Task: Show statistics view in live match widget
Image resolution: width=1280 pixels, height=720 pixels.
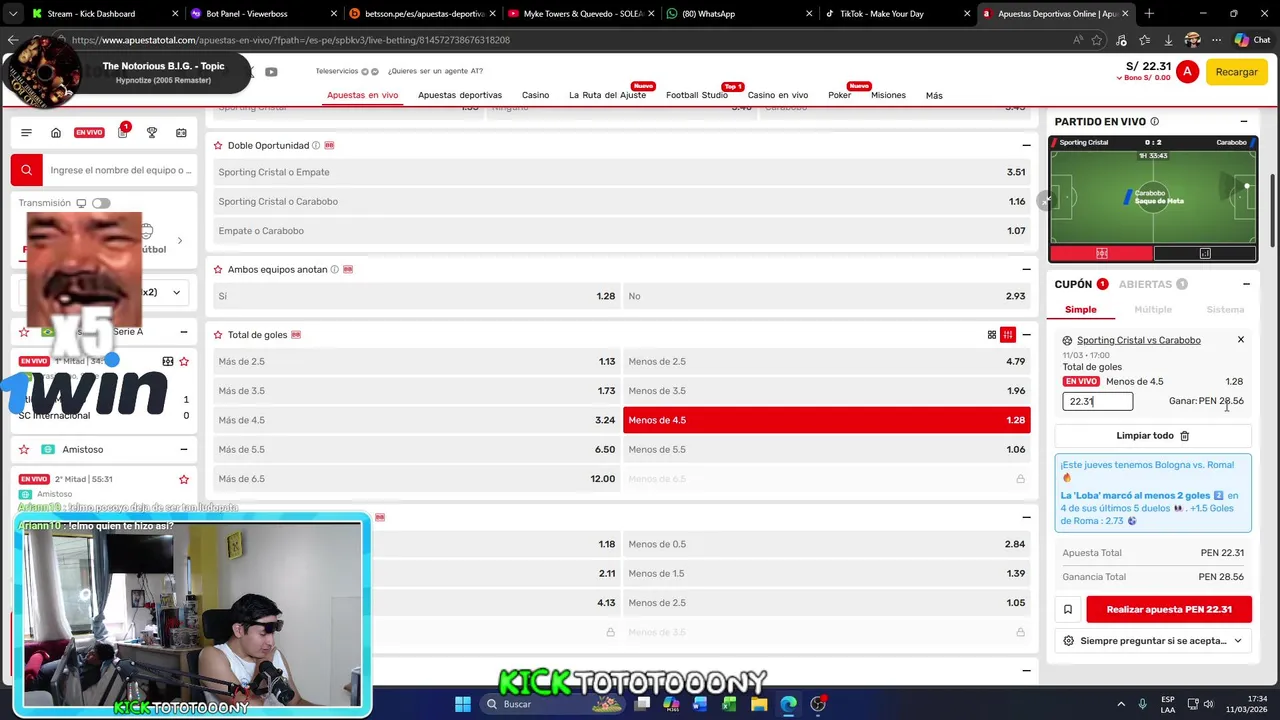Action: click(x=1205, y=253)
